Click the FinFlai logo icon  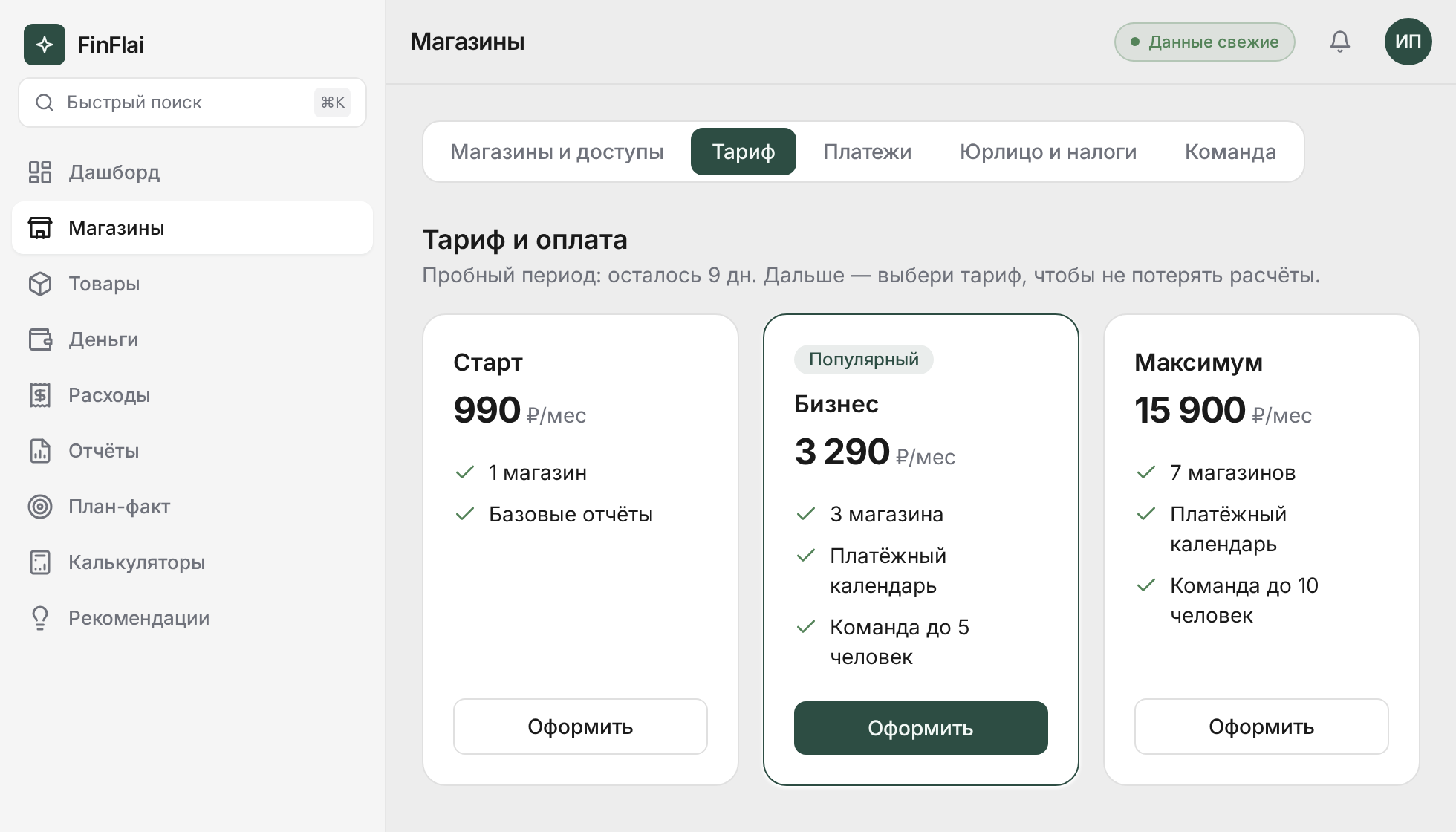45,45
